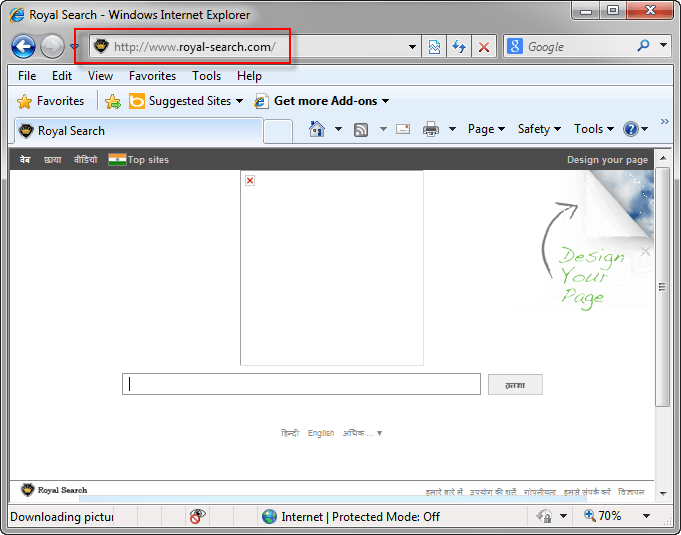Click the Royal Search site icon in address bar
The width and height of the screenshot is (681, 535).
(x=101, y=46)
